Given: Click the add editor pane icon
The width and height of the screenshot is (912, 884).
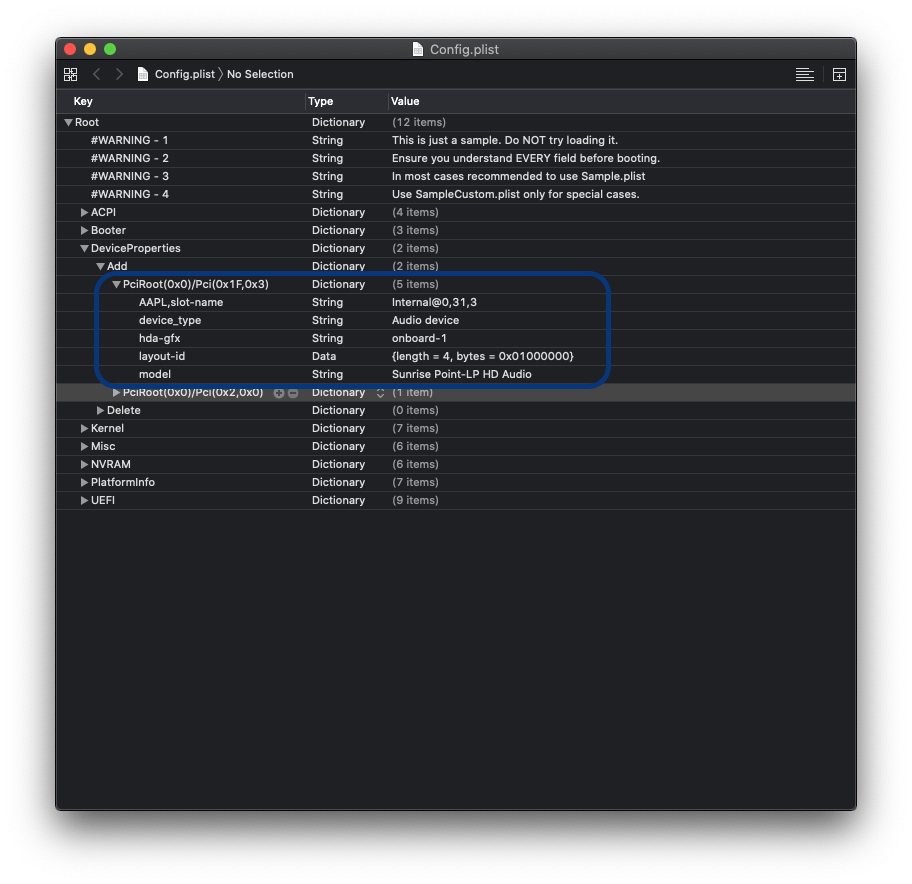Looking at the screenshot, I should pos(839,74).
